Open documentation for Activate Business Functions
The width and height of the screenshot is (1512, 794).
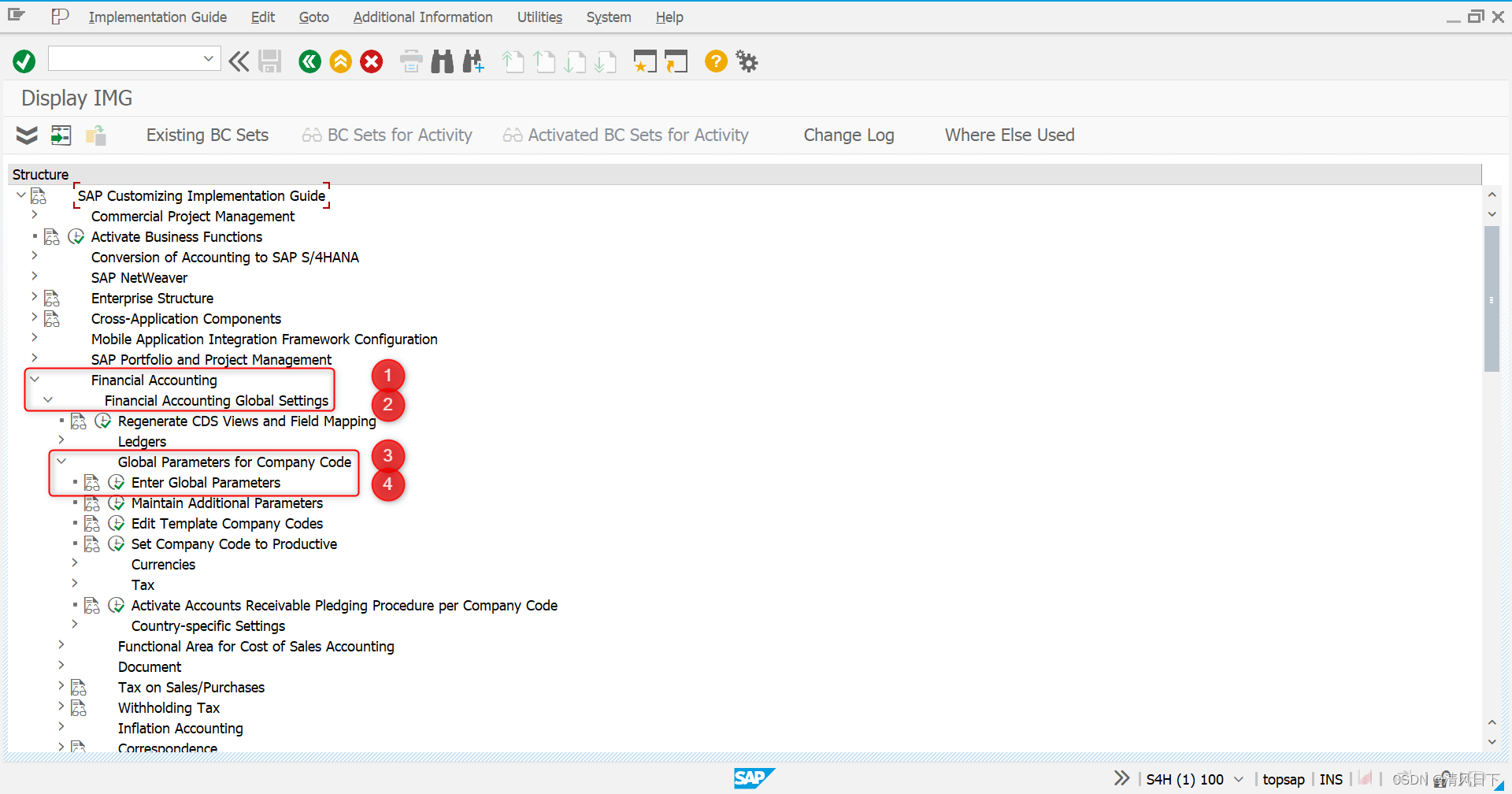pyautogui.click(x=51, y=236)
